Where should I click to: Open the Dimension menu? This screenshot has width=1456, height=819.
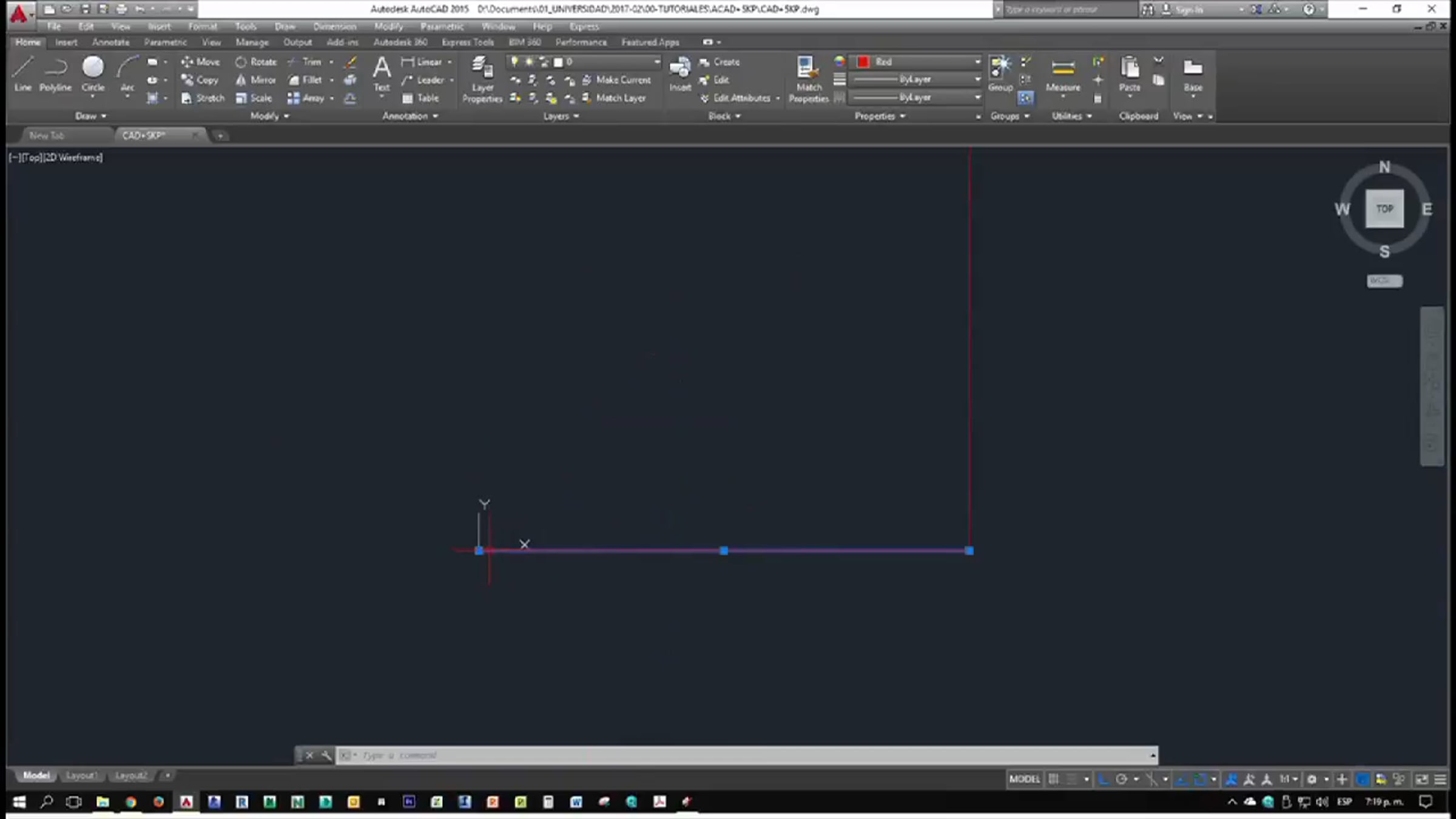tap(334, 27)
